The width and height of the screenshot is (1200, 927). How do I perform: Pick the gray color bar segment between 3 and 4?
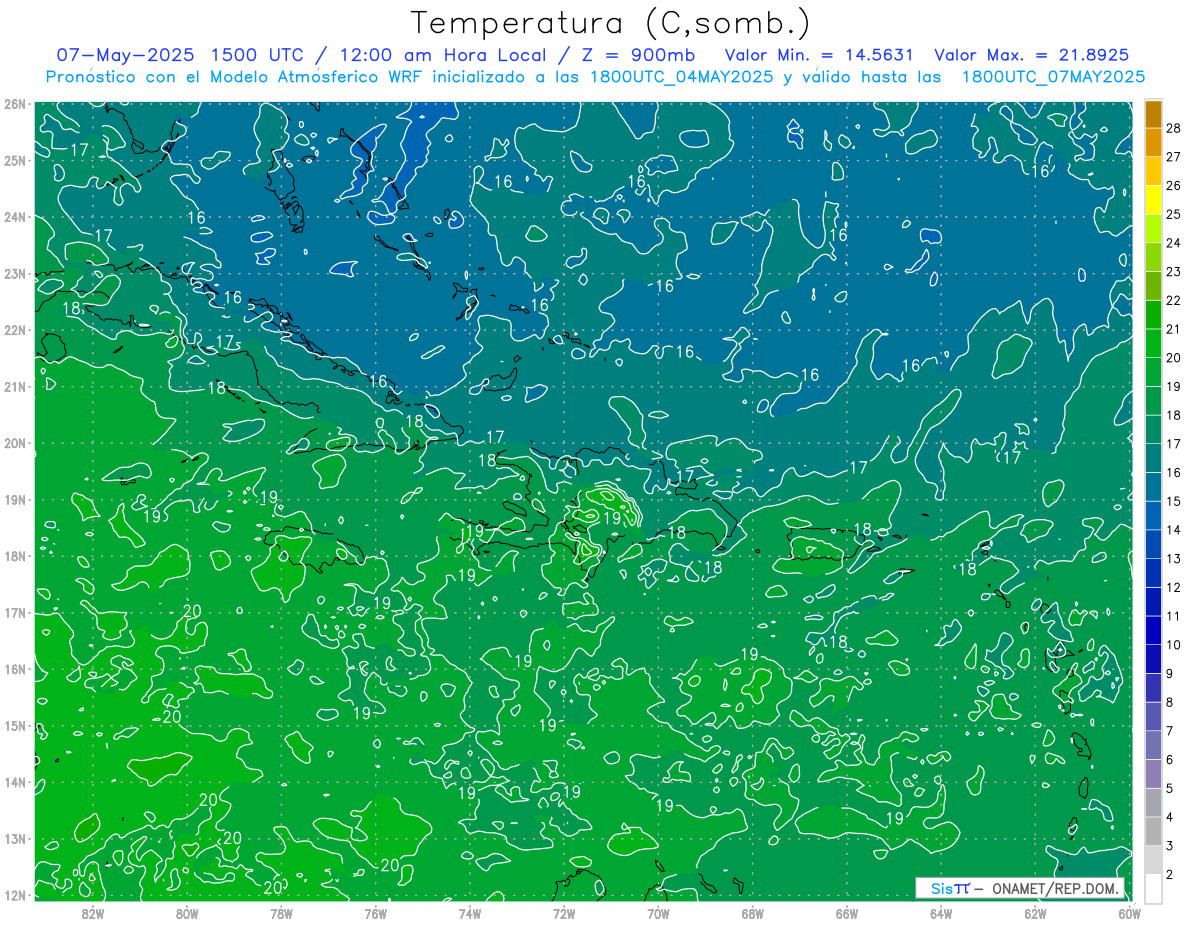click(x=1153, y=833)
